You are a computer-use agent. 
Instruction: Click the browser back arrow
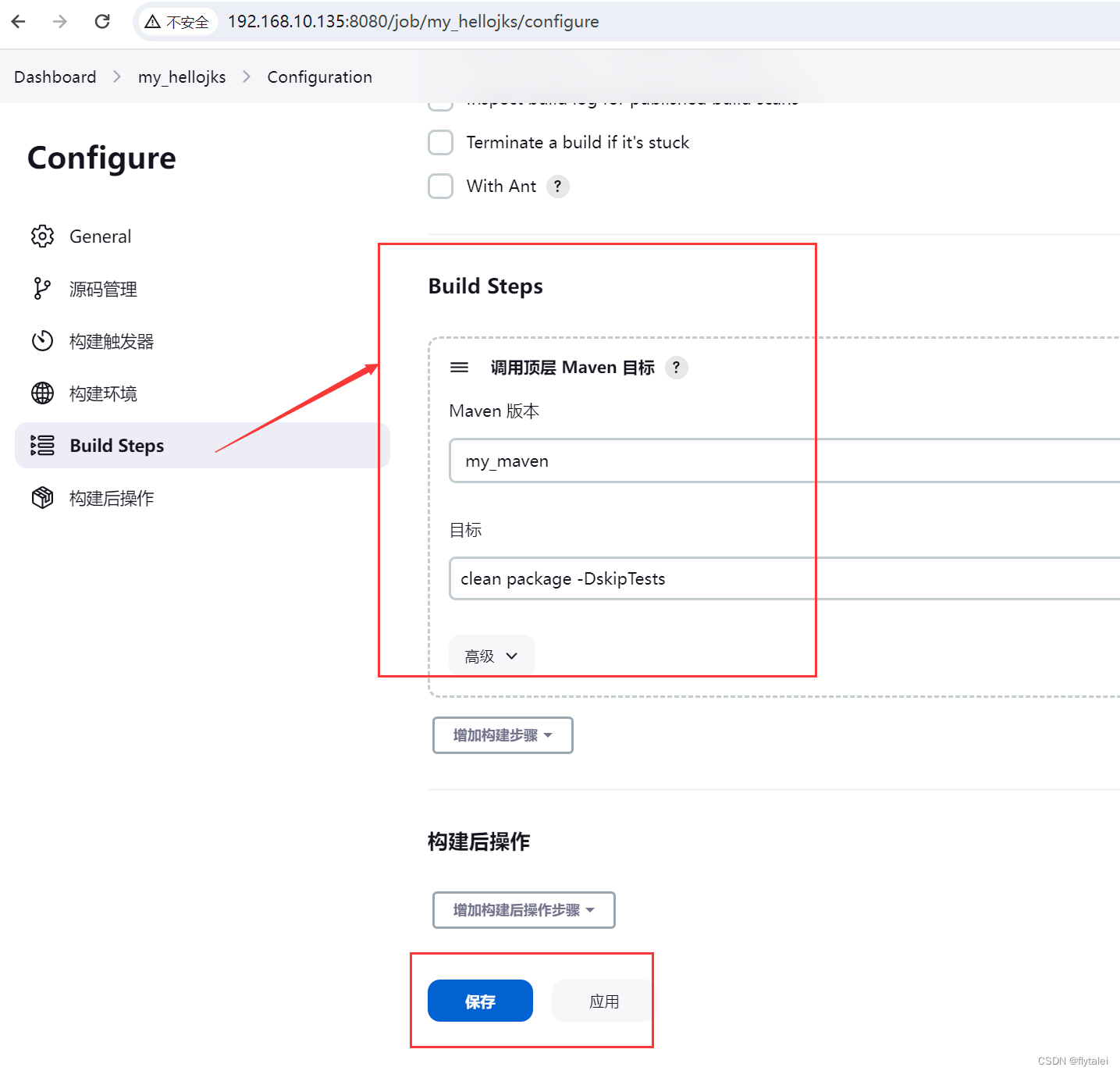point(19,21)
